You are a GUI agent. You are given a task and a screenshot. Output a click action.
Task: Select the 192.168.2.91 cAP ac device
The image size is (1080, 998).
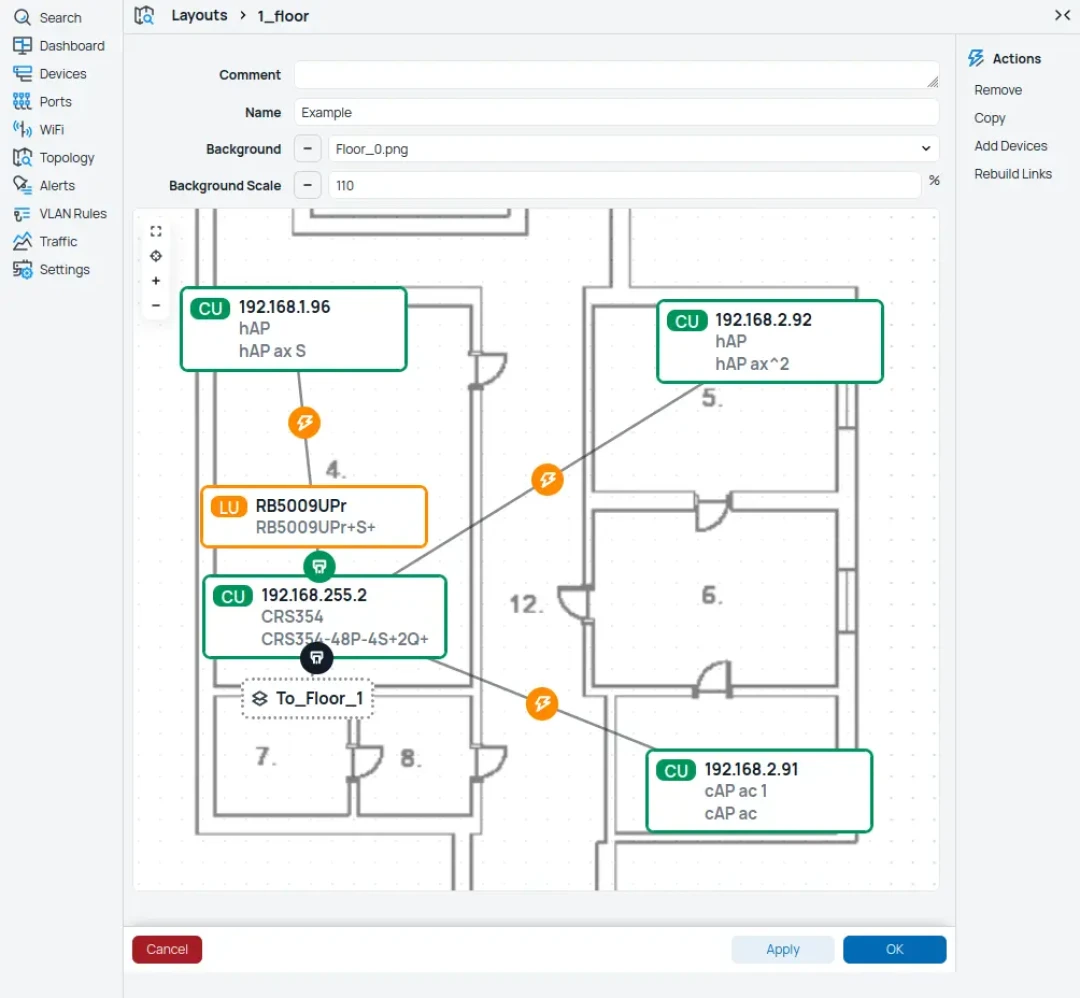tap(759, 791)
